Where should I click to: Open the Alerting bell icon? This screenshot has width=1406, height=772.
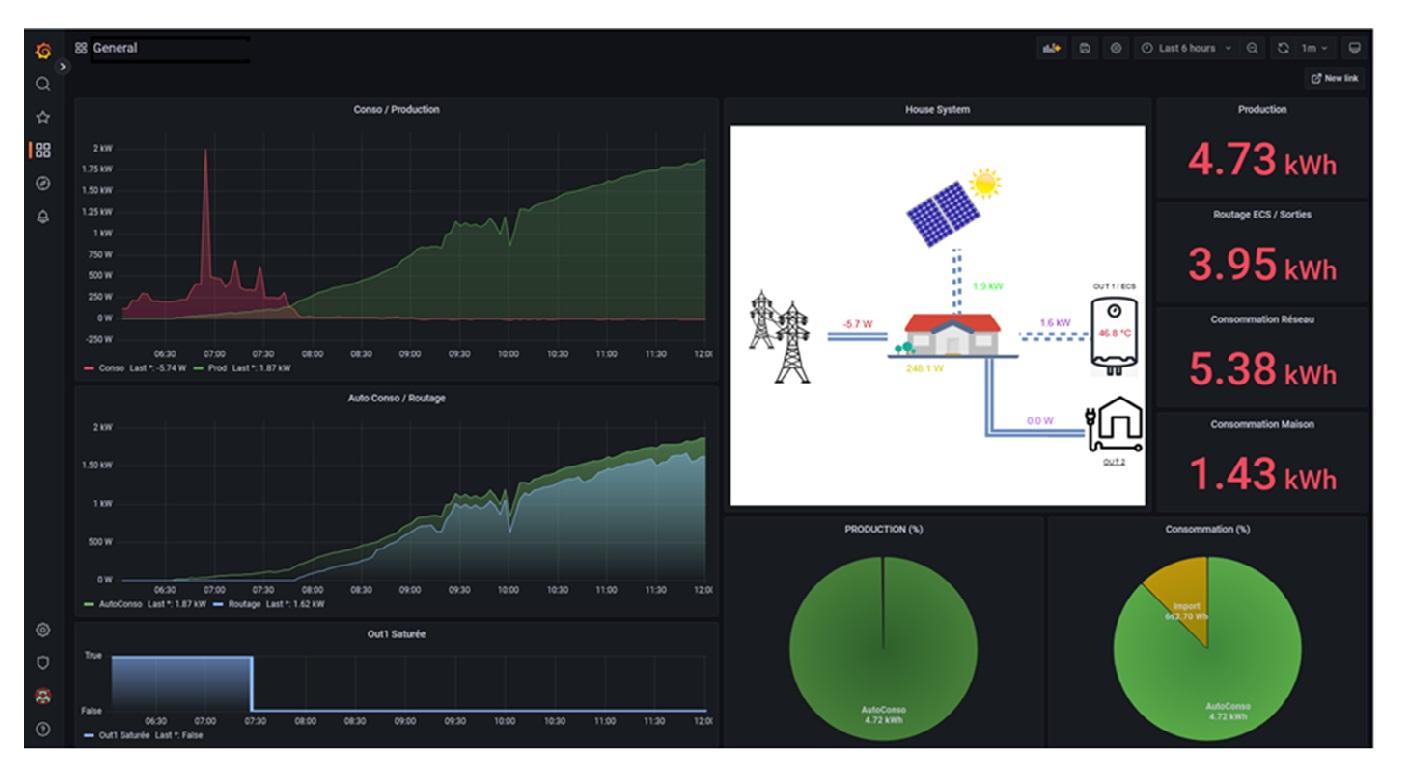[x=43, y=216]
